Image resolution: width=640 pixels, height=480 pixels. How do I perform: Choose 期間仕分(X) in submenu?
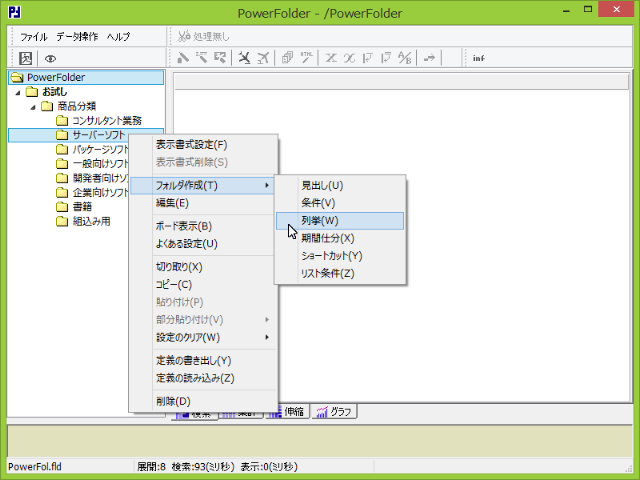click(340, 238)
